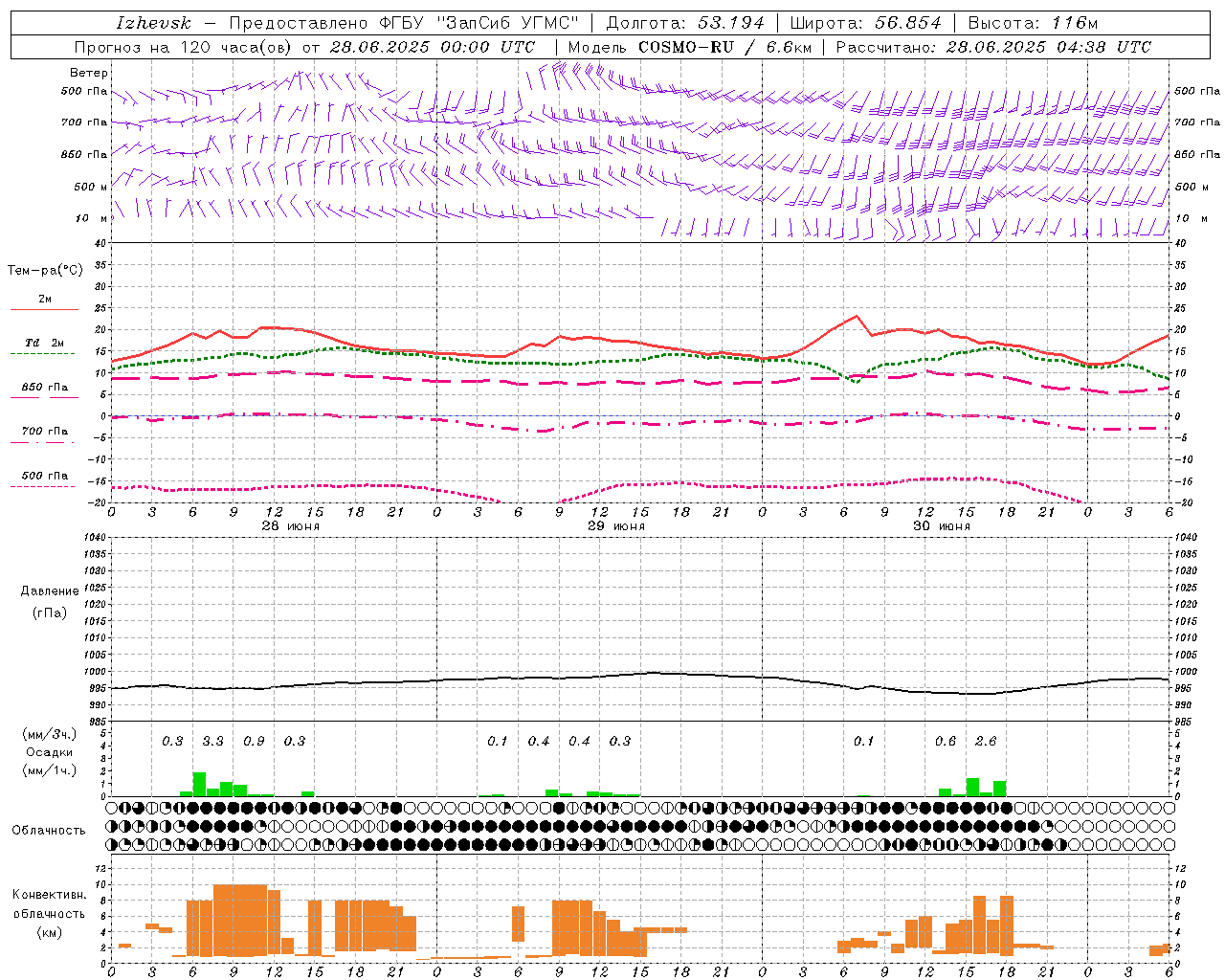Click the 2м temperature legend entry

pos(45,299)
